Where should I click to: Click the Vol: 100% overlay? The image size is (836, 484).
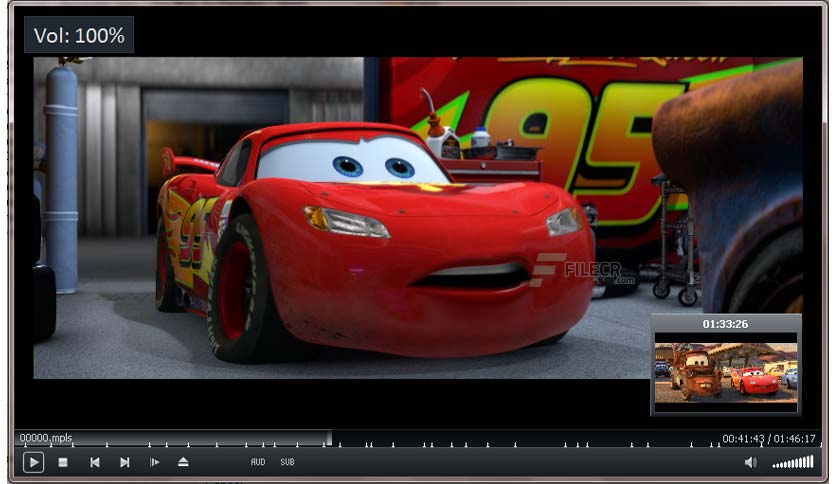[79, 35]
